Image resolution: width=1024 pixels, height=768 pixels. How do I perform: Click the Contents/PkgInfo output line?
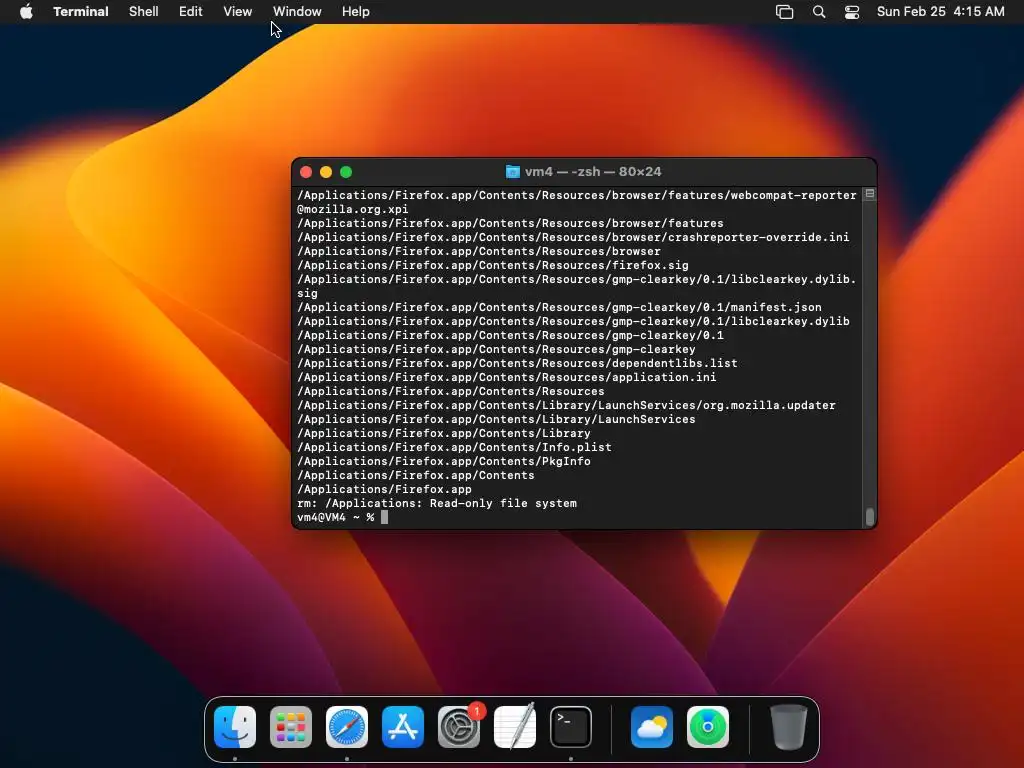(x=444, y=461)
